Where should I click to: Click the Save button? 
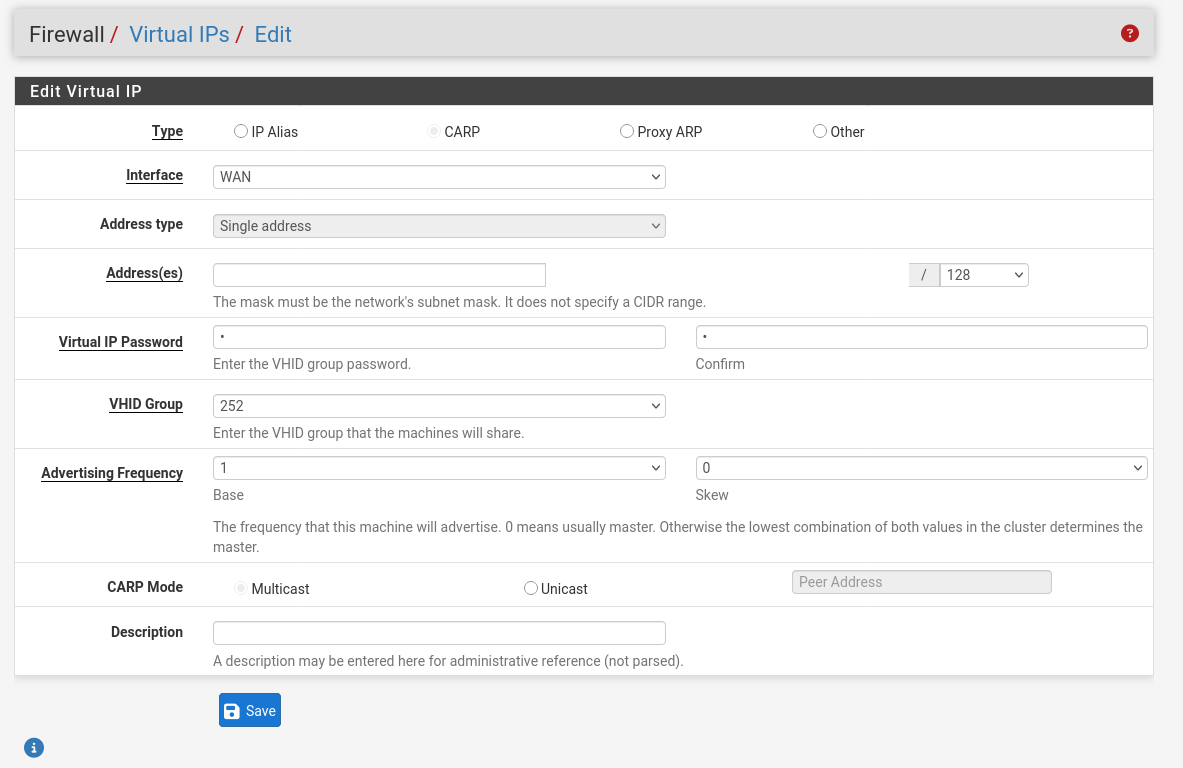pyautogui.click(x=250, y=710)
